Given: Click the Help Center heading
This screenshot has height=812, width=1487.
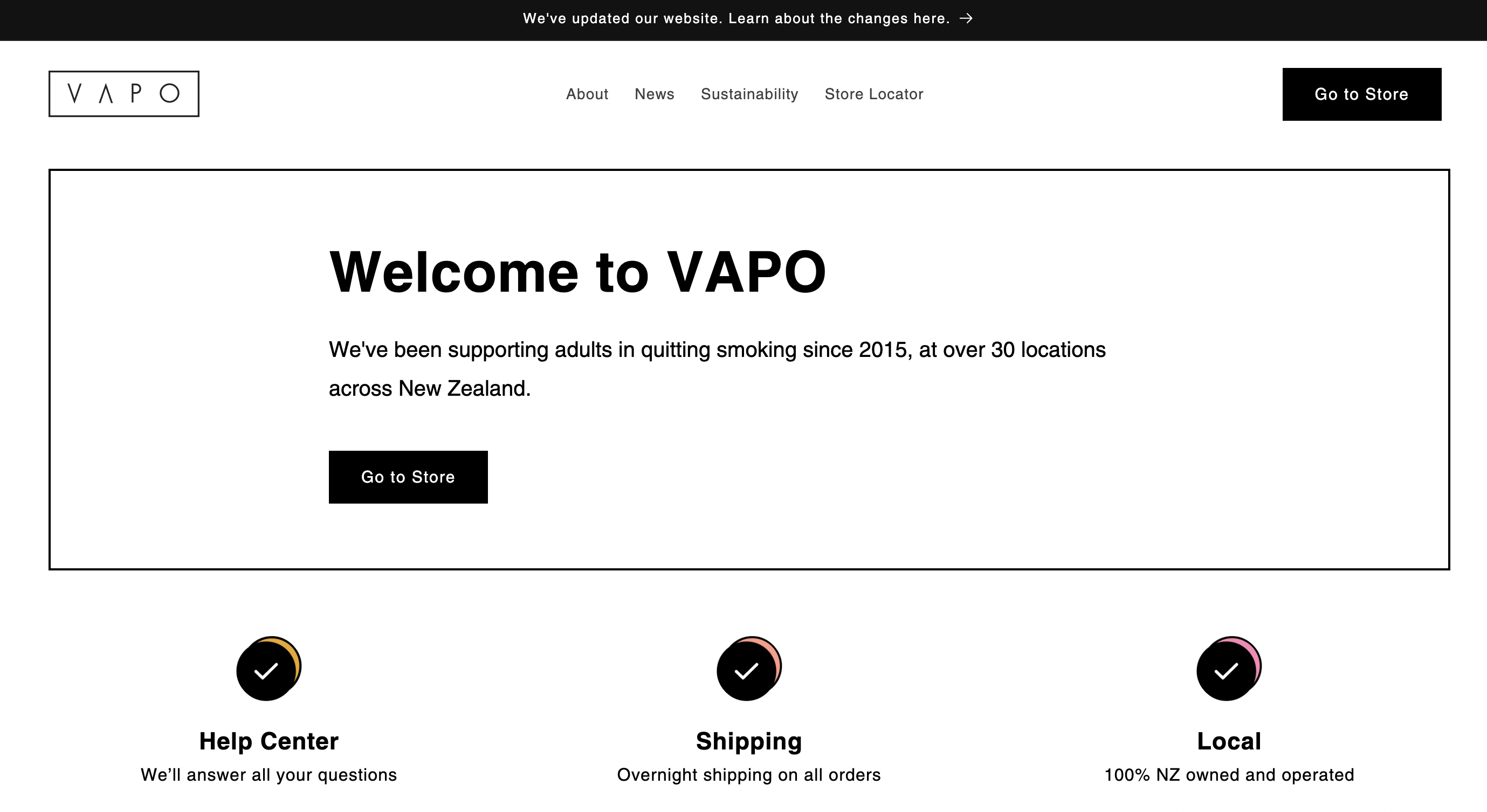Looking at the screenshot, I should pos(269,741).
